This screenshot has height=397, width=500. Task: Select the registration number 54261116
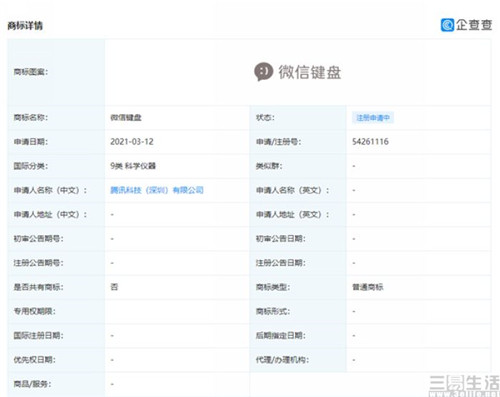[370, 142]
